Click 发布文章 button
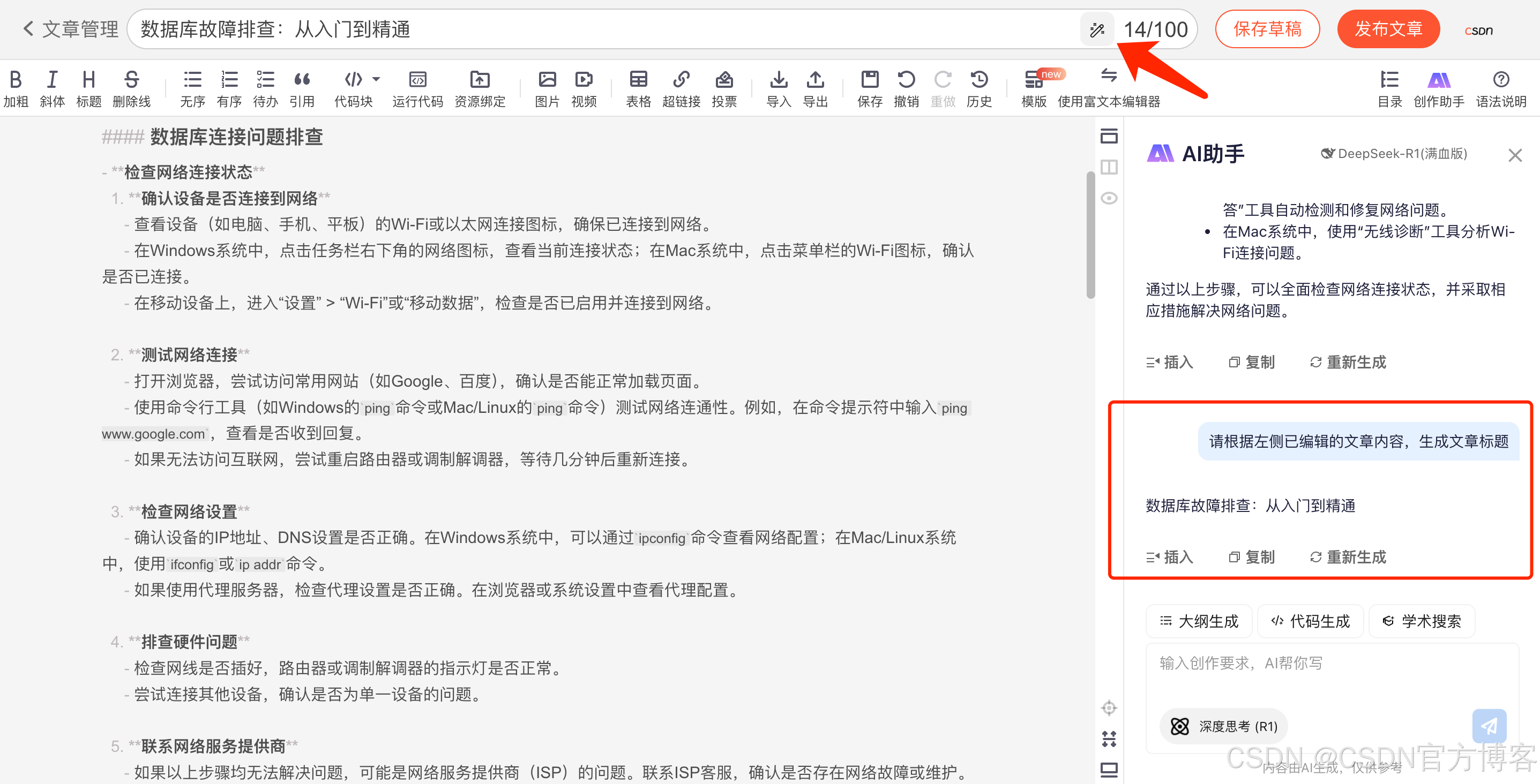1540x784 pixels. 1388,29
